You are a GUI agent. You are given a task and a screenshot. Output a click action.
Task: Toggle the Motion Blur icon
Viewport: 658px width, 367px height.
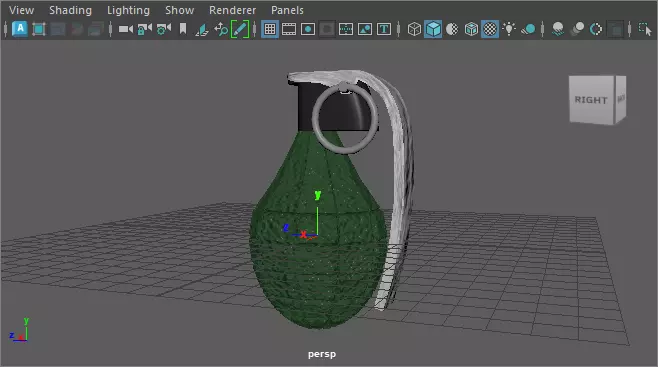pos(577,29)
